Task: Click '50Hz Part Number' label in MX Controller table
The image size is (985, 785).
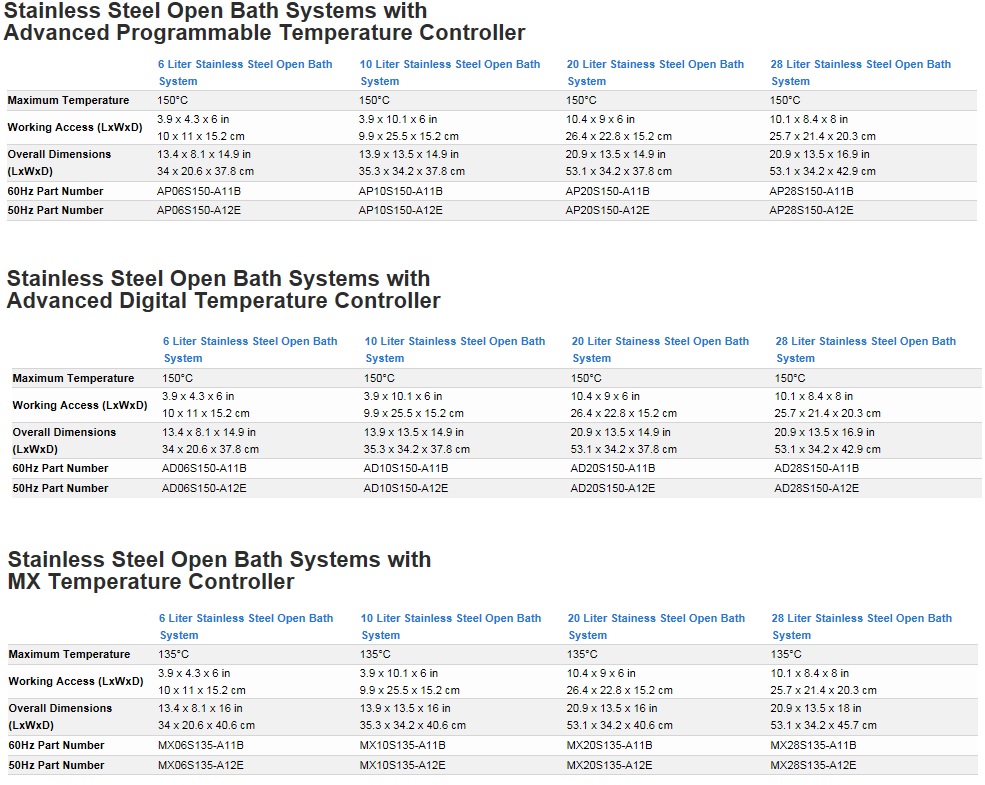Action: click(57, 766)
